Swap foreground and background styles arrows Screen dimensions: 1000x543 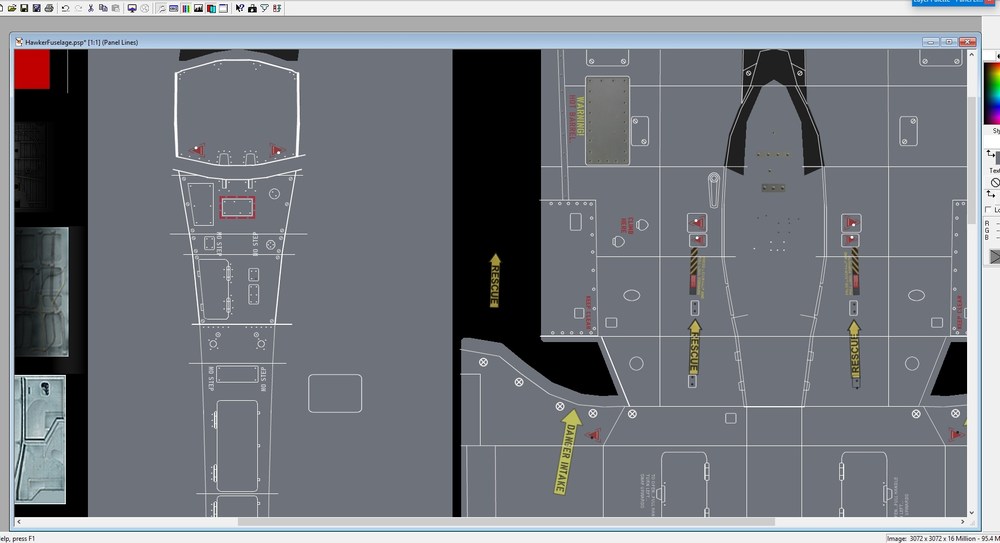(x=990, y=154)
